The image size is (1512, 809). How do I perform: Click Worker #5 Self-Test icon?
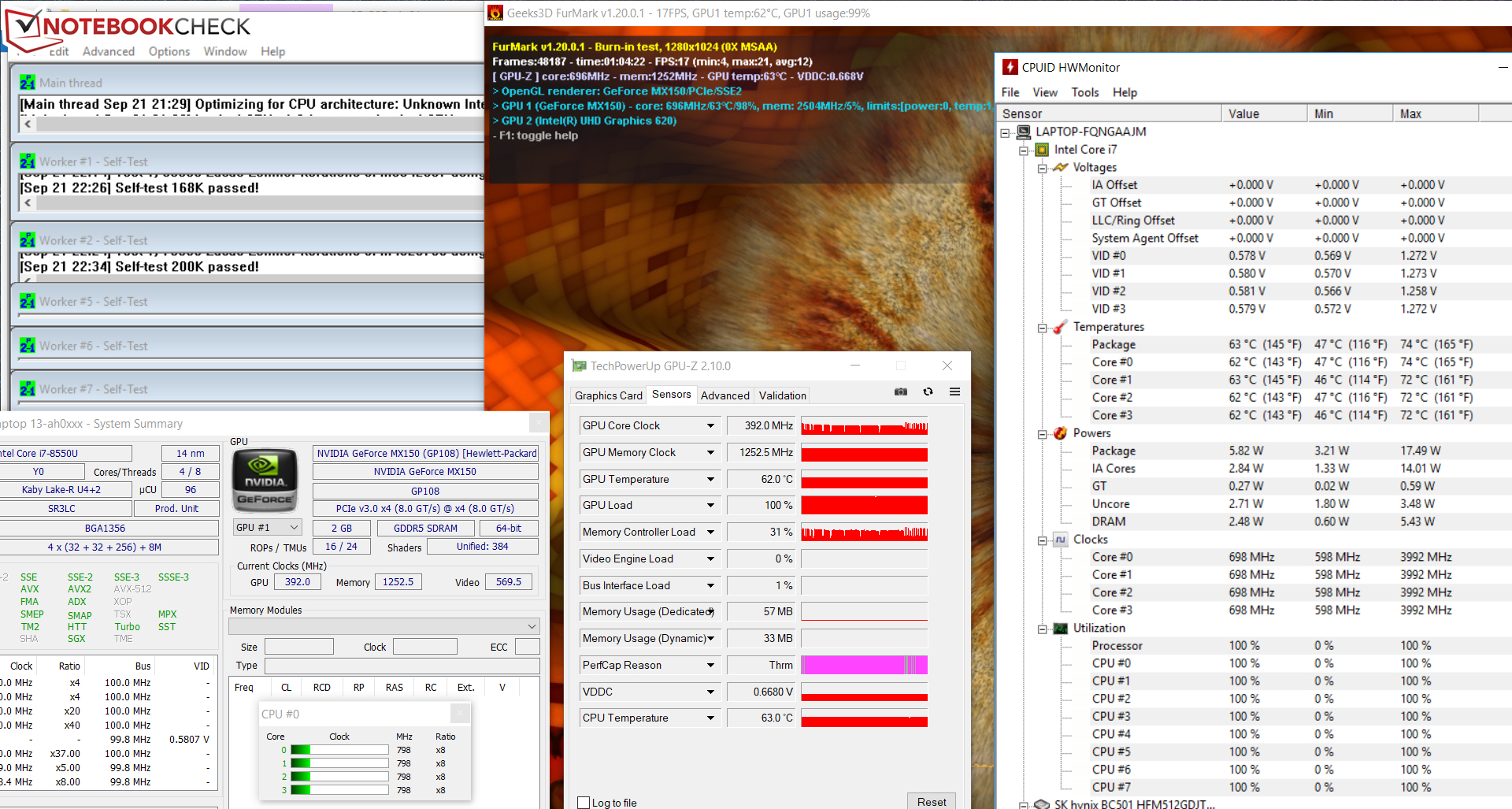pos(28,301)
